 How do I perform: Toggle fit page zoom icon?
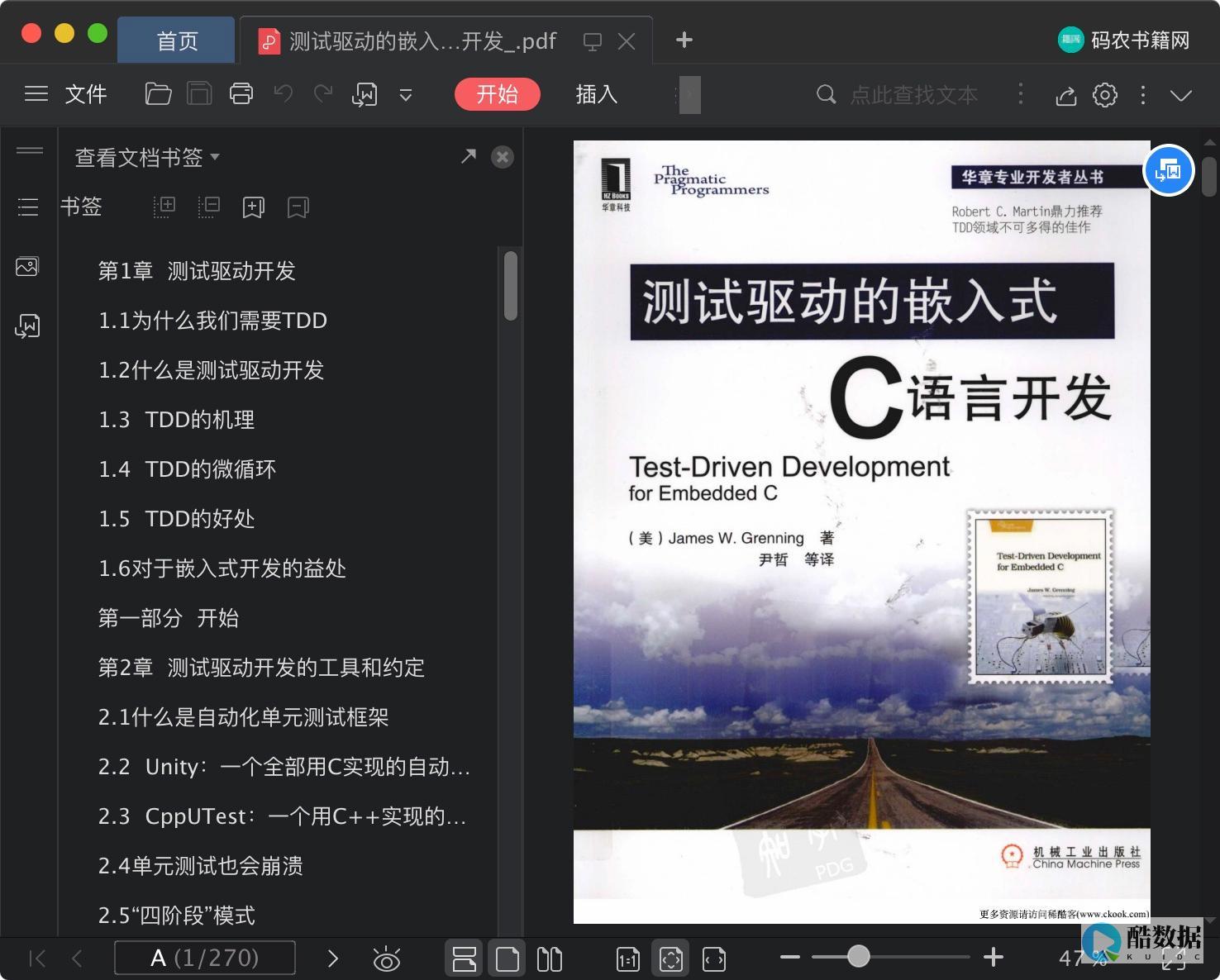tap(671, 959)
